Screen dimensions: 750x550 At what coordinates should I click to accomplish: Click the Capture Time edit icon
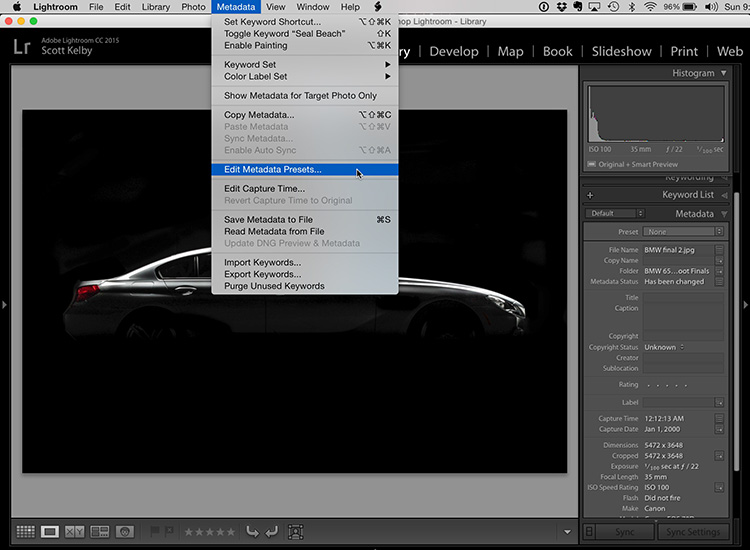(719, 418)
